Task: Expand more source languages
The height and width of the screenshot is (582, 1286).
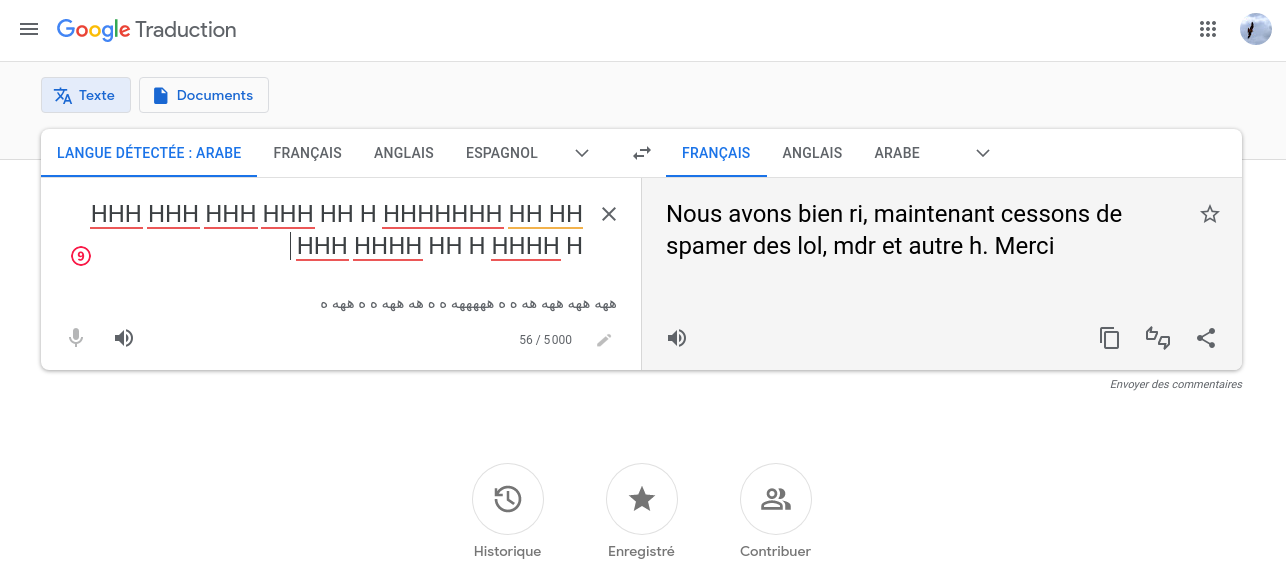Action: (582, 153)
